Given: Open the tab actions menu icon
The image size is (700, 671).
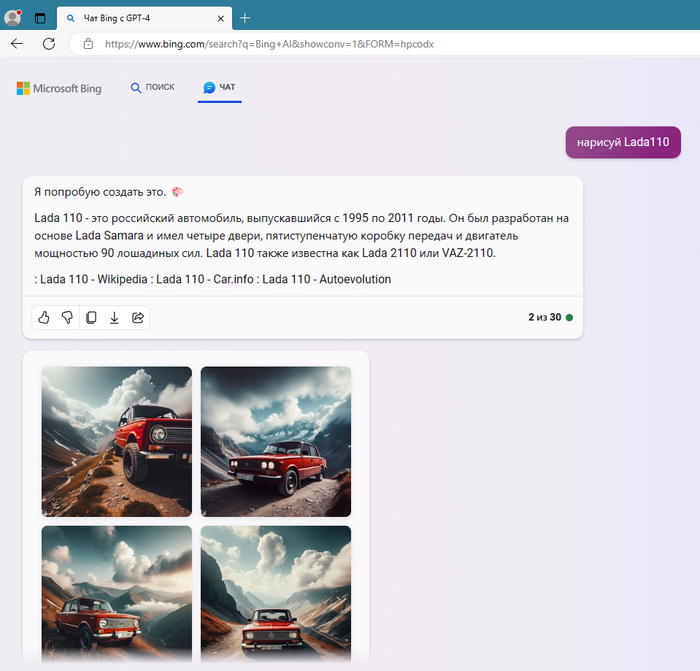Looking at the screenshot, I should [40, 18].
